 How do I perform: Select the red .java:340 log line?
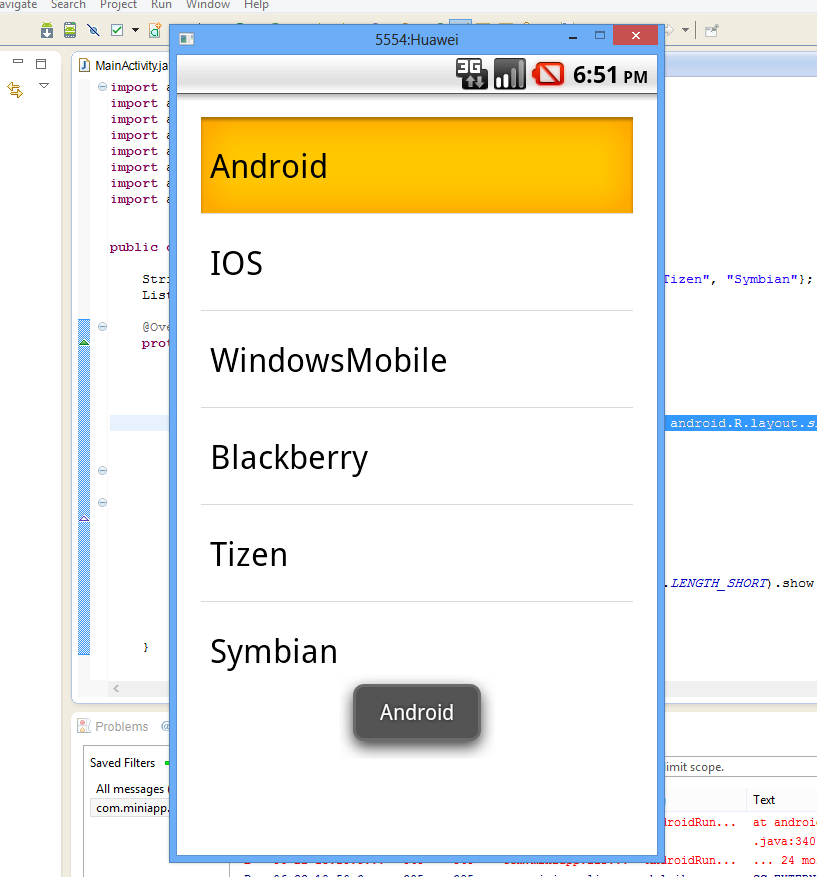(x=785, y=841)
